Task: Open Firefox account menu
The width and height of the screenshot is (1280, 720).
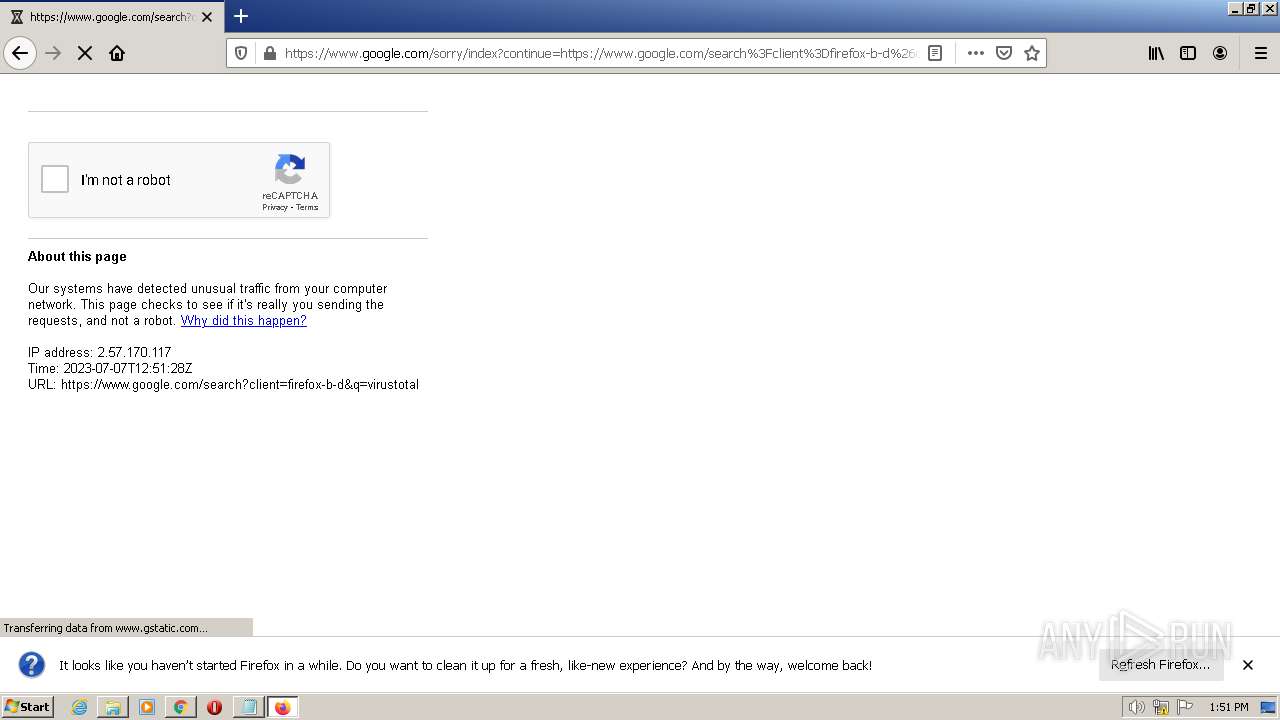Action: point(1220,53)
